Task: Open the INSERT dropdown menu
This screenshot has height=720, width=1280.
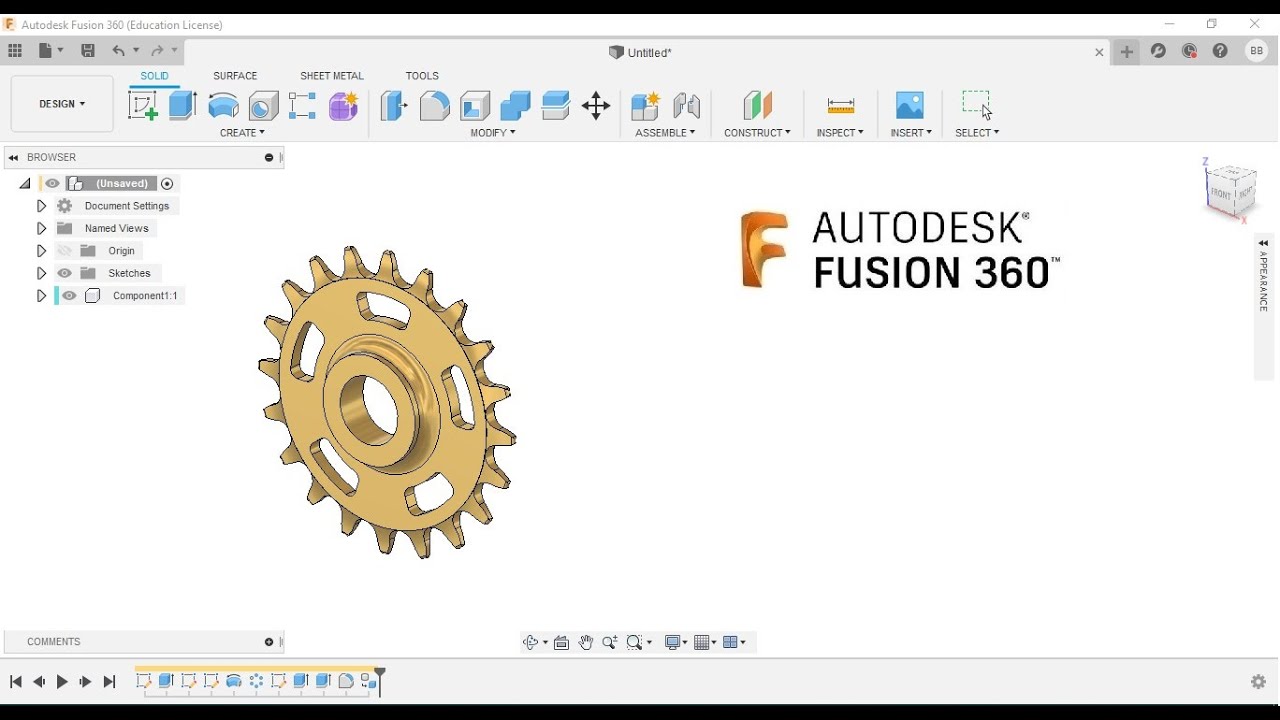Action: pyautogui.click(x=911, y=132)
